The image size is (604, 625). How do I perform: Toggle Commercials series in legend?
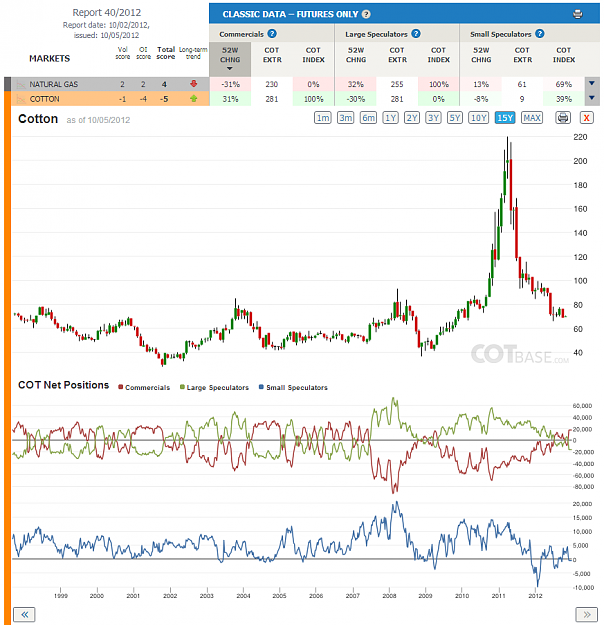pyautogui.click(x=144, y=387)
